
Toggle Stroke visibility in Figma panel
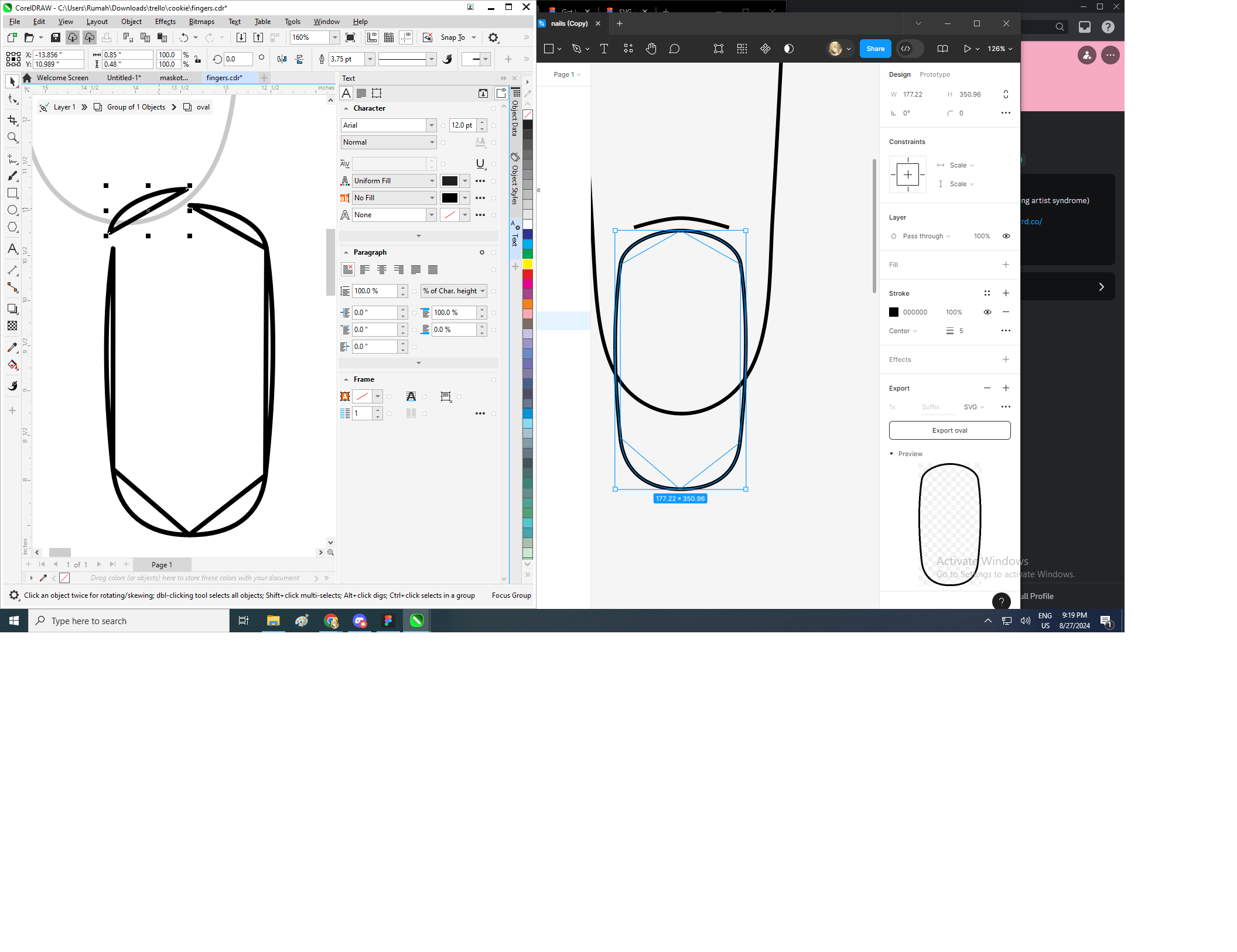(x=987, y=312)
